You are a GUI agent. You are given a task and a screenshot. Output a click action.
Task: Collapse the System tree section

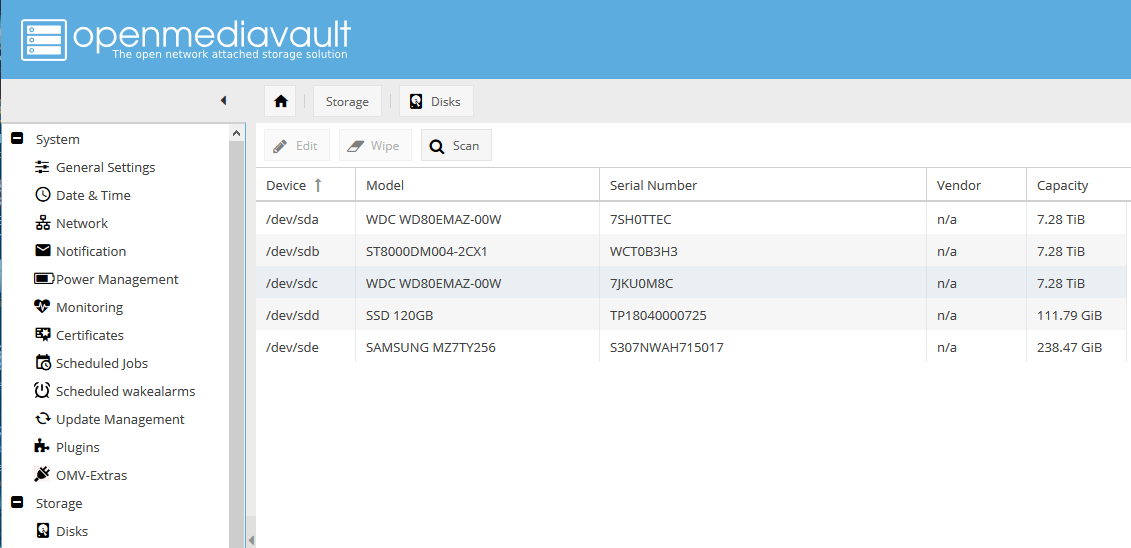tap(17, 139)
